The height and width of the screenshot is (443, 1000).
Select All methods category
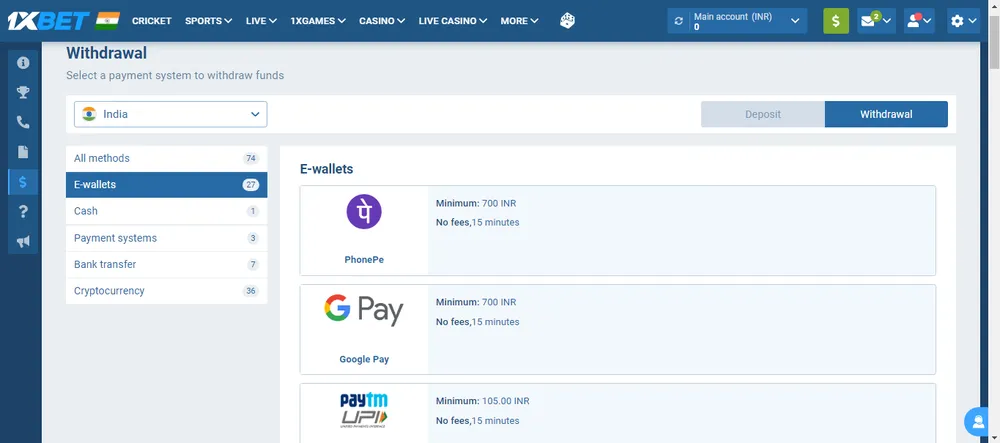pos(166,158)
